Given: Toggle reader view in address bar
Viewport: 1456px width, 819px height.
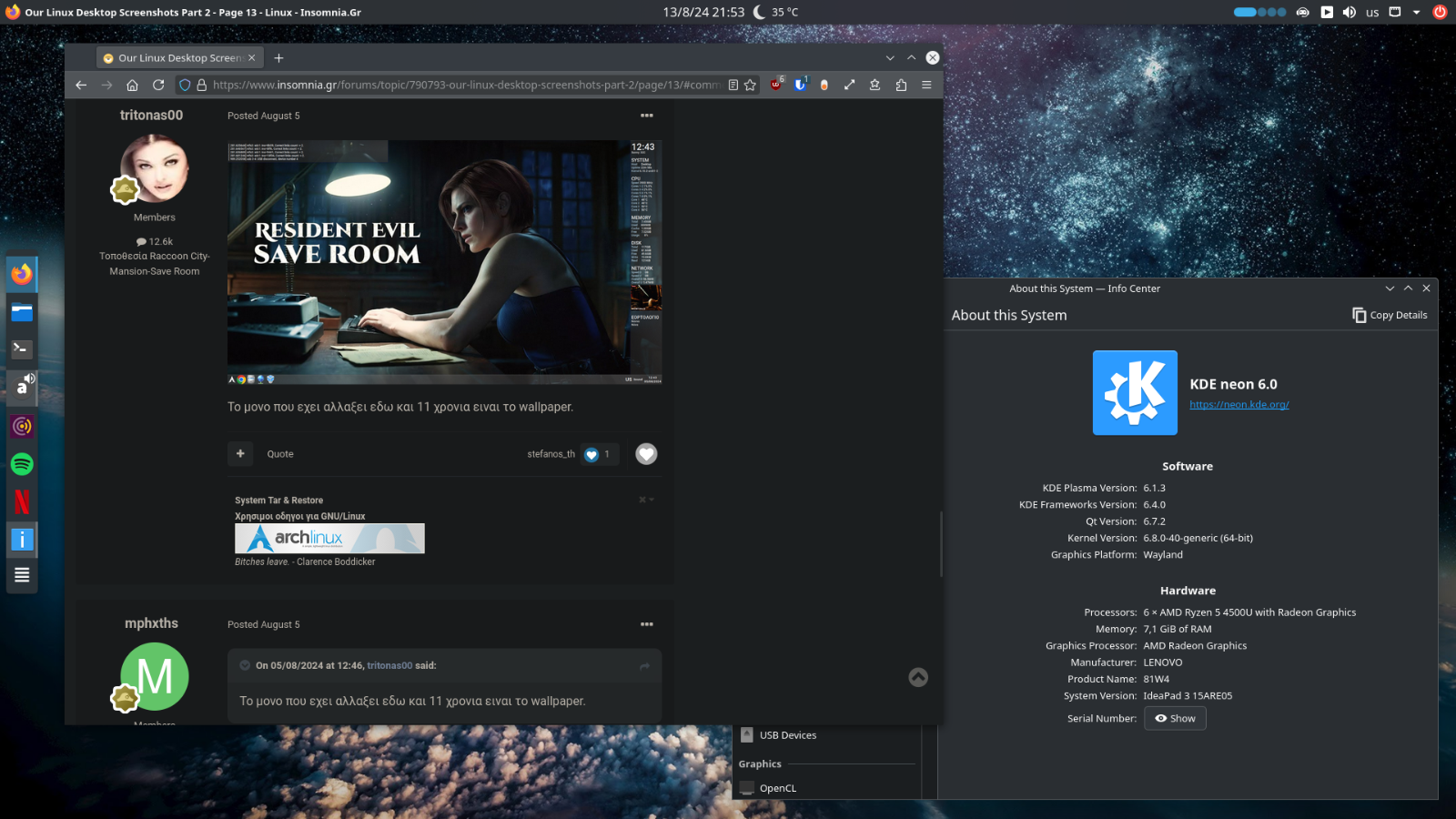Looking at the screenshot, I should (733, 85).
